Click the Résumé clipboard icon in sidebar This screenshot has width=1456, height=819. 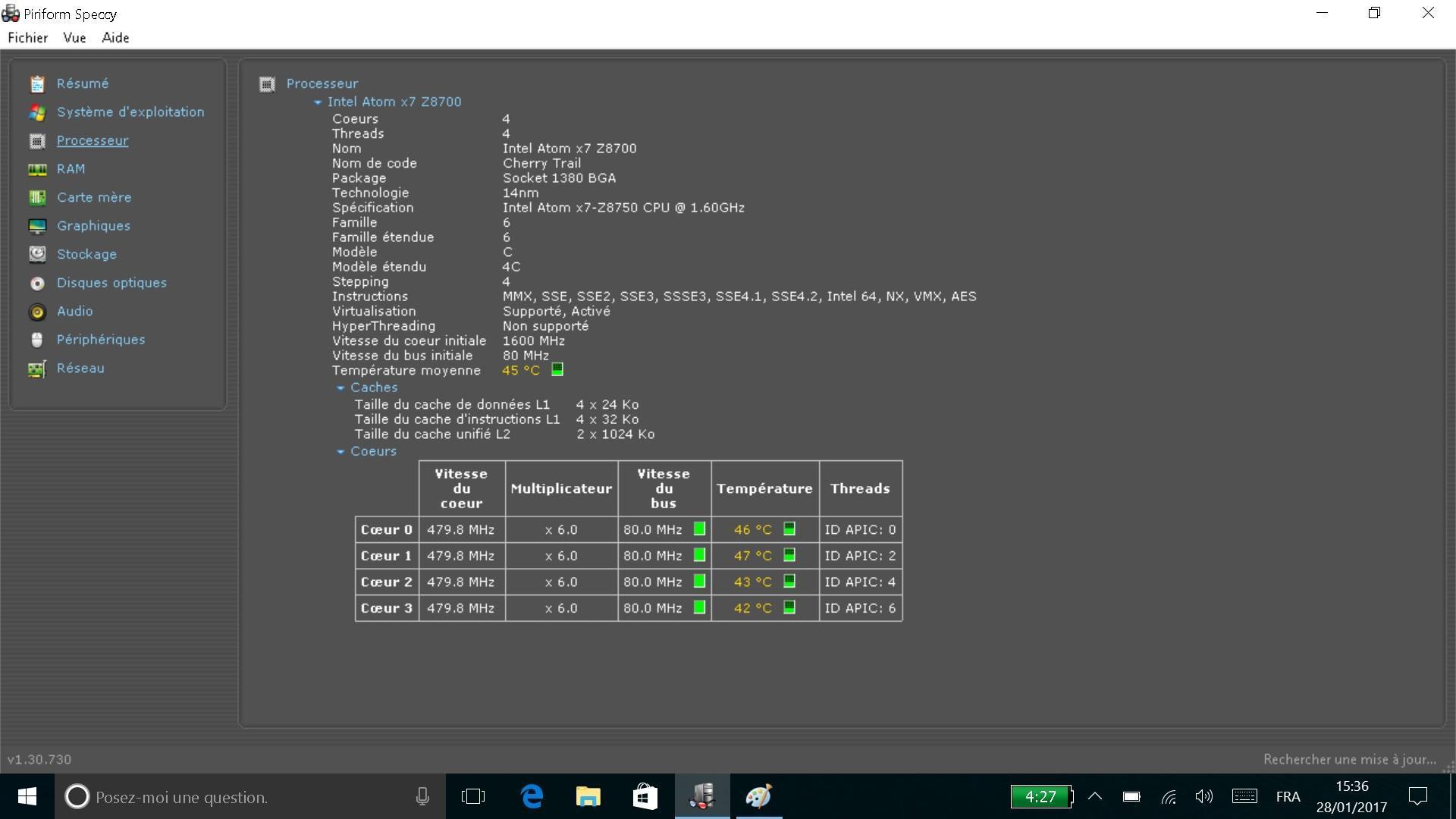click(37, 84)
